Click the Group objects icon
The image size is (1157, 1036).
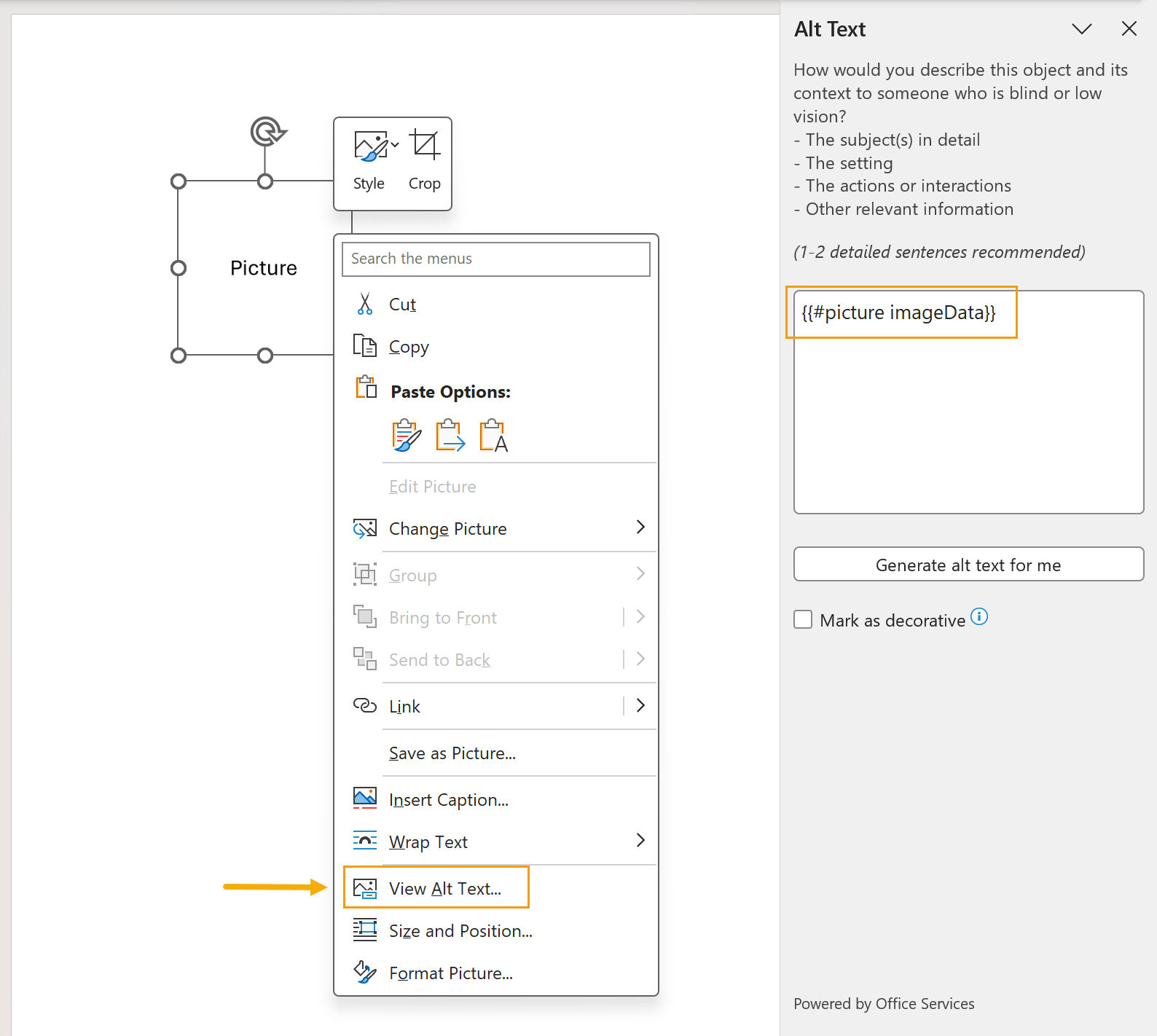[365, 574]
